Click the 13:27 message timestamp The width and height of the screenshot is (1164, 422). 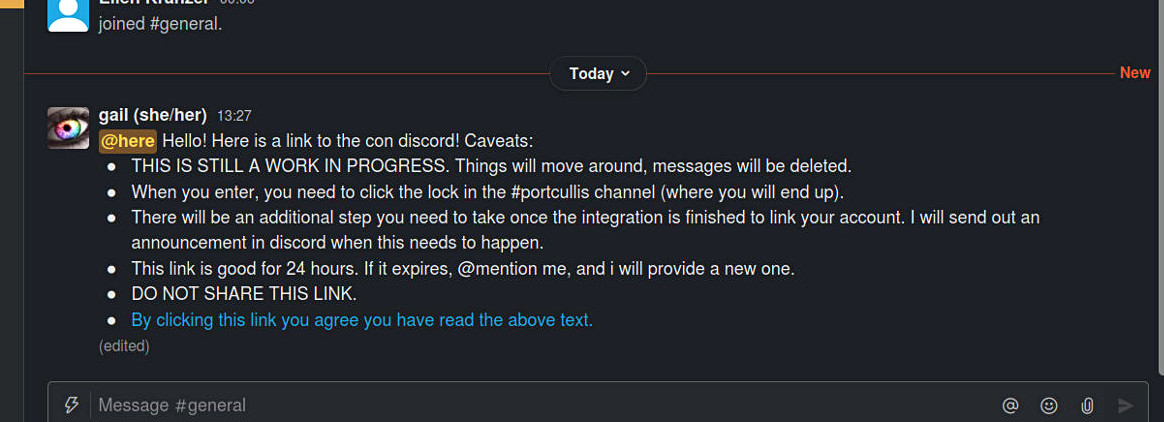234,115
